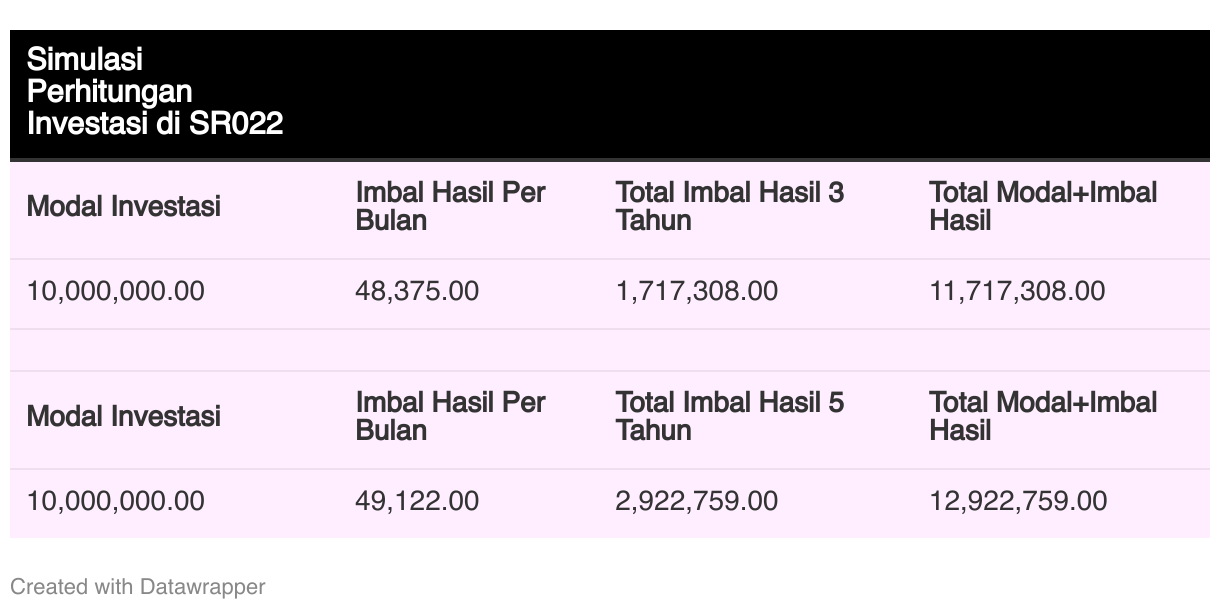Select the 'Modal Investasi' header in the 5-year section
This screenshot has height=610, width=1220.
[x=124, y=416]
